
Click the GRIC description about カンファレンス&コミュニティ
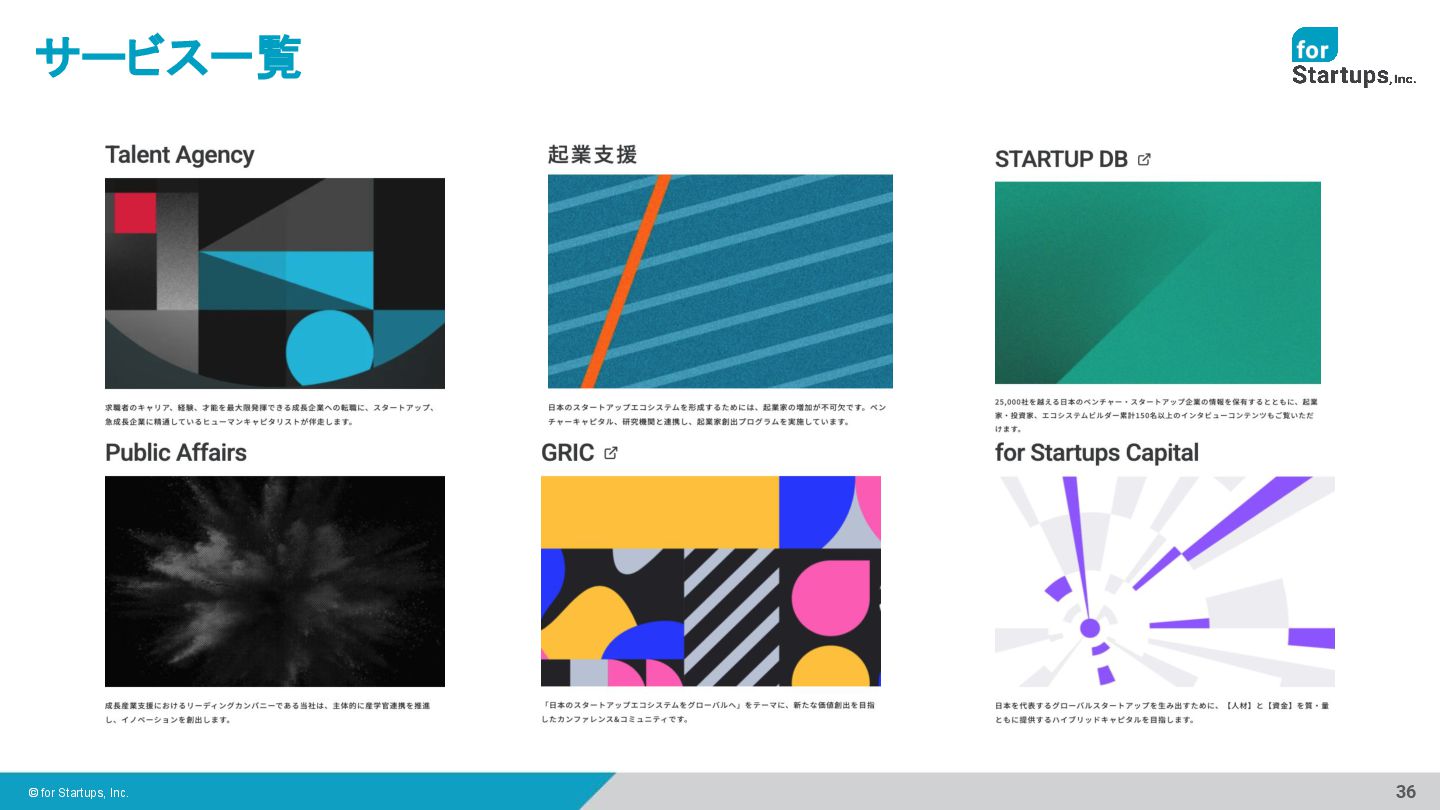708,712
